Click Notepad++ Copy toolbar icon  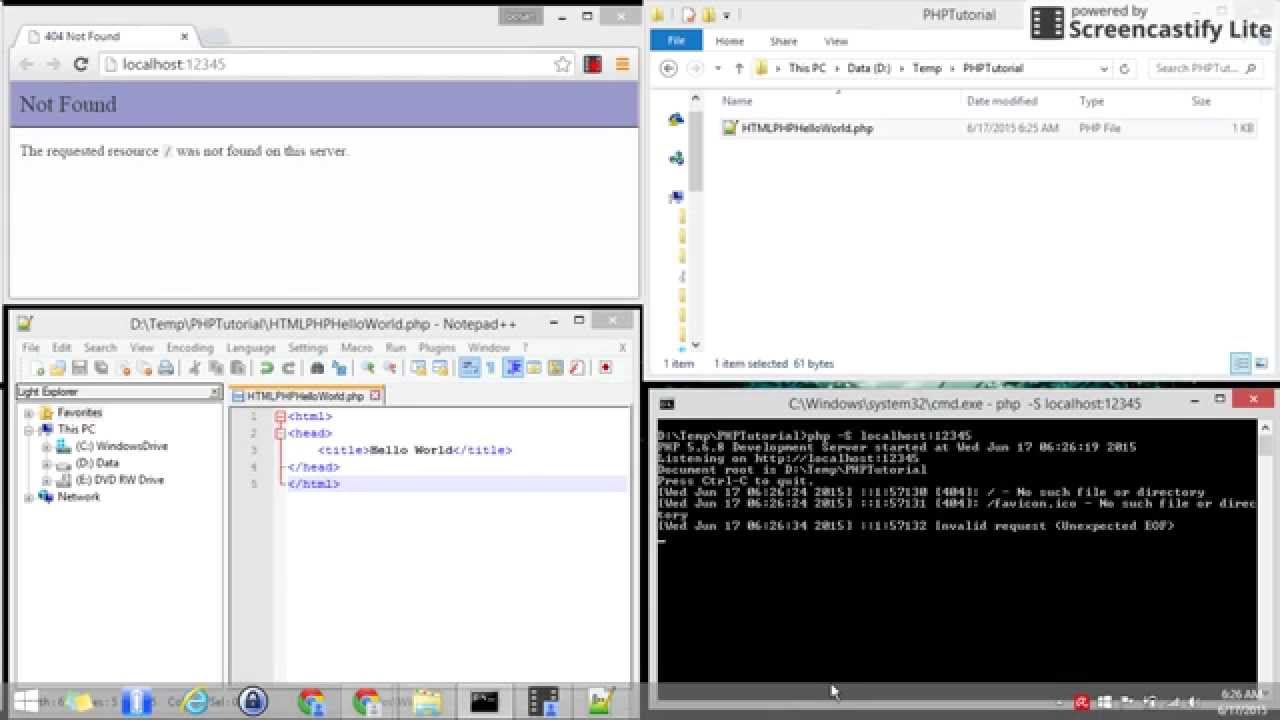pyautogui.click(x=216, y=368)
